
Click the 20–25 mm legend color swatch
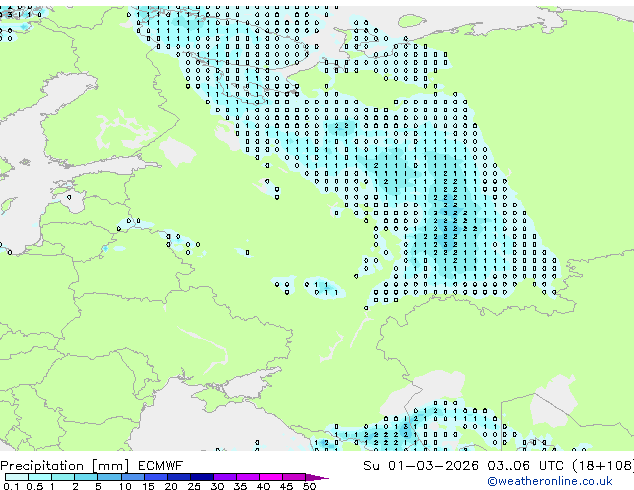point(178,477)
